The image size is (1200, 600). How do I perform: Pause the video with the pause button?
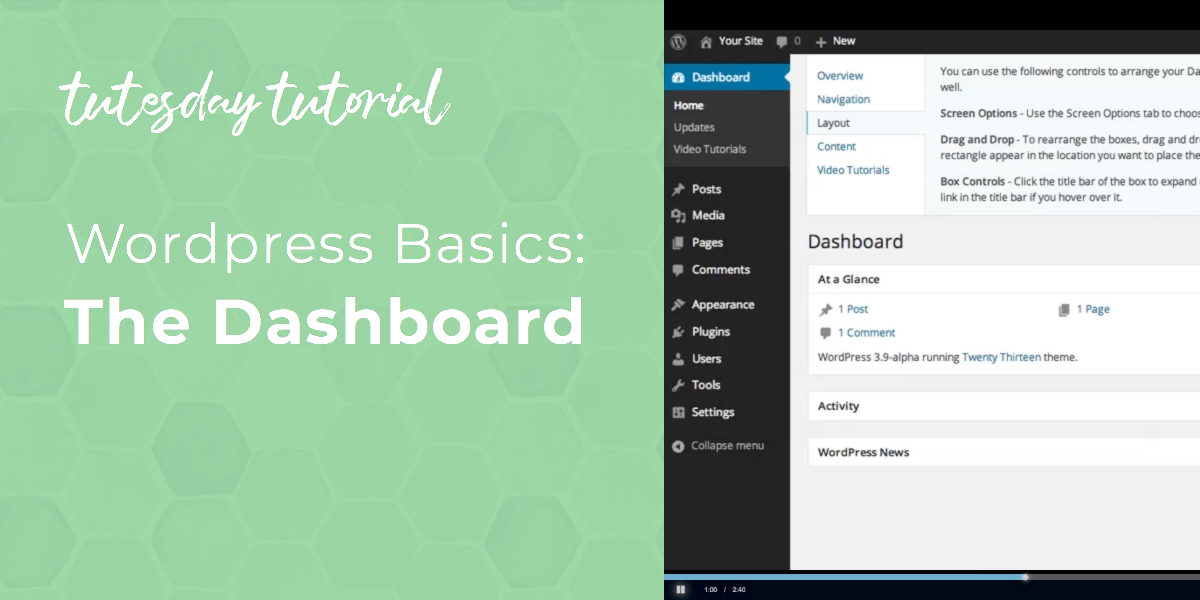click(680, 590)
